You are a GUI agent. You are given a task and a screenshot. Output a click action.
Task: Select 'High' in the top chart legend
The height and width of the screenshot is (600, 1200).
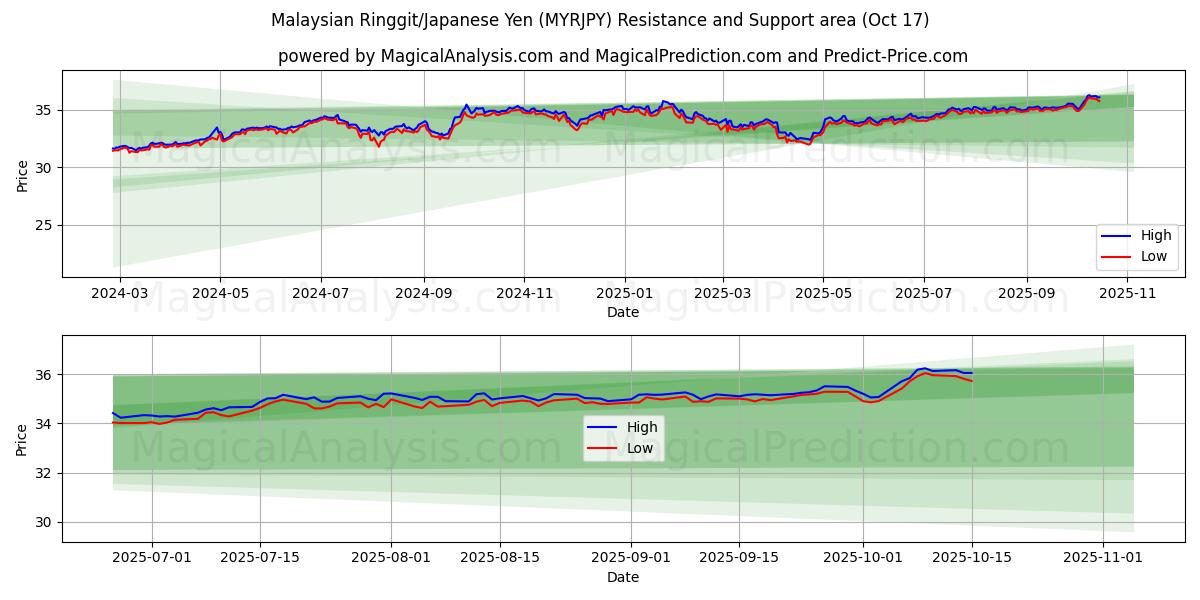point(1154,236)
